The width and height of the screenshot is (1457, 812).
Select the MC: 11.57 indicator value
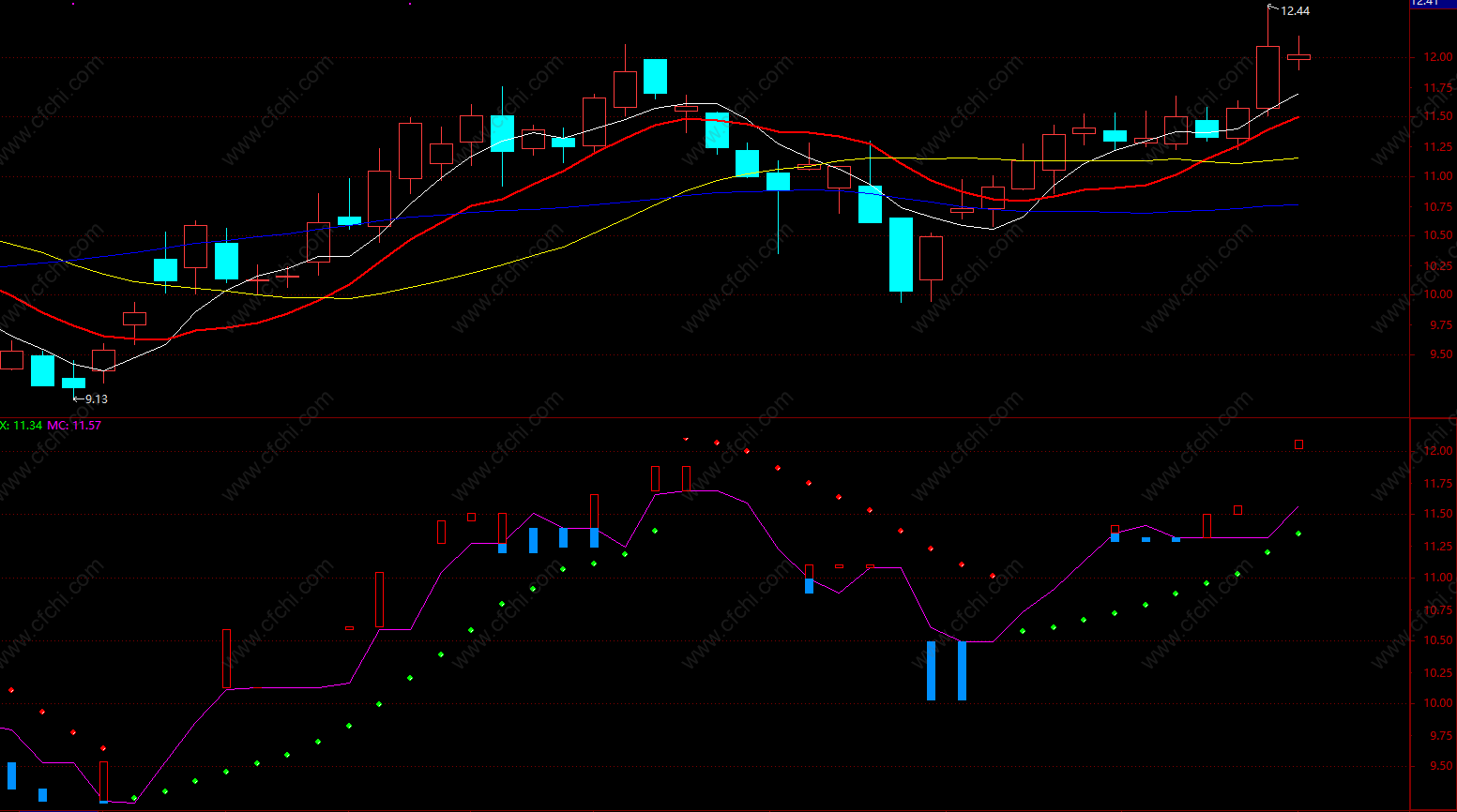point(74,426)
